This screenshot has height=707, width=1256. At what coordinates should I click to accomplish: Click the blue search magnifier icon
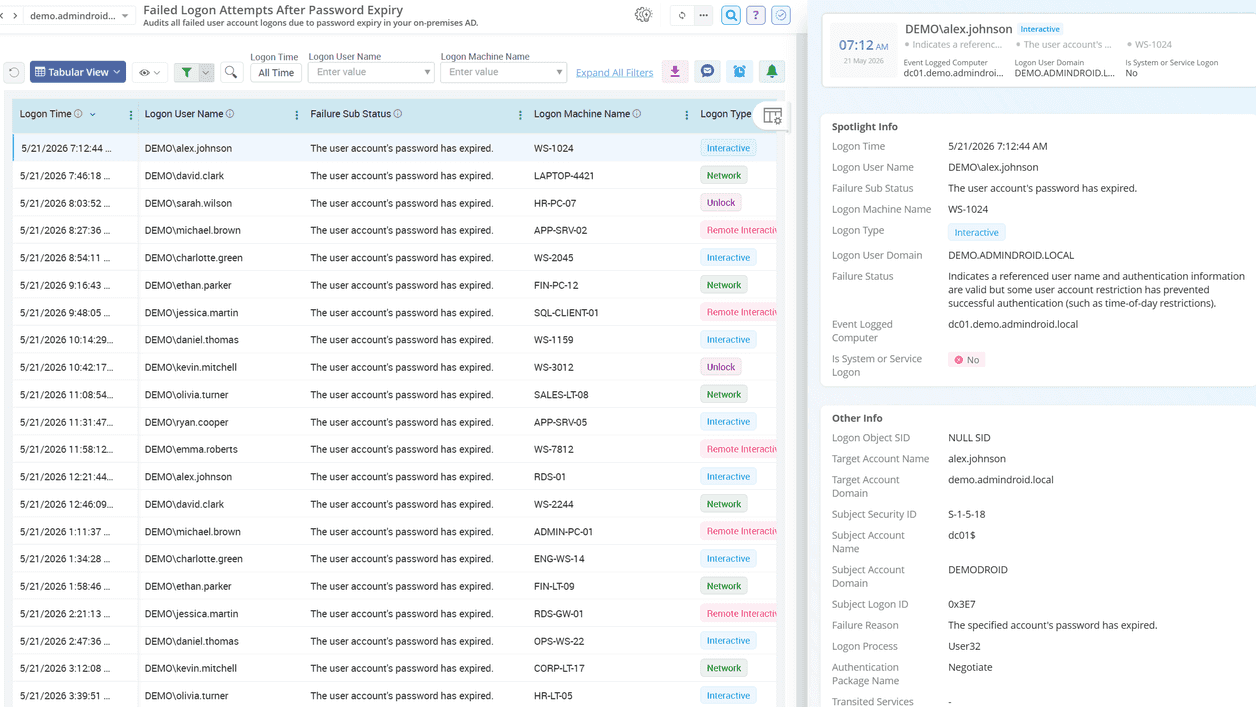tap(732, 15)
